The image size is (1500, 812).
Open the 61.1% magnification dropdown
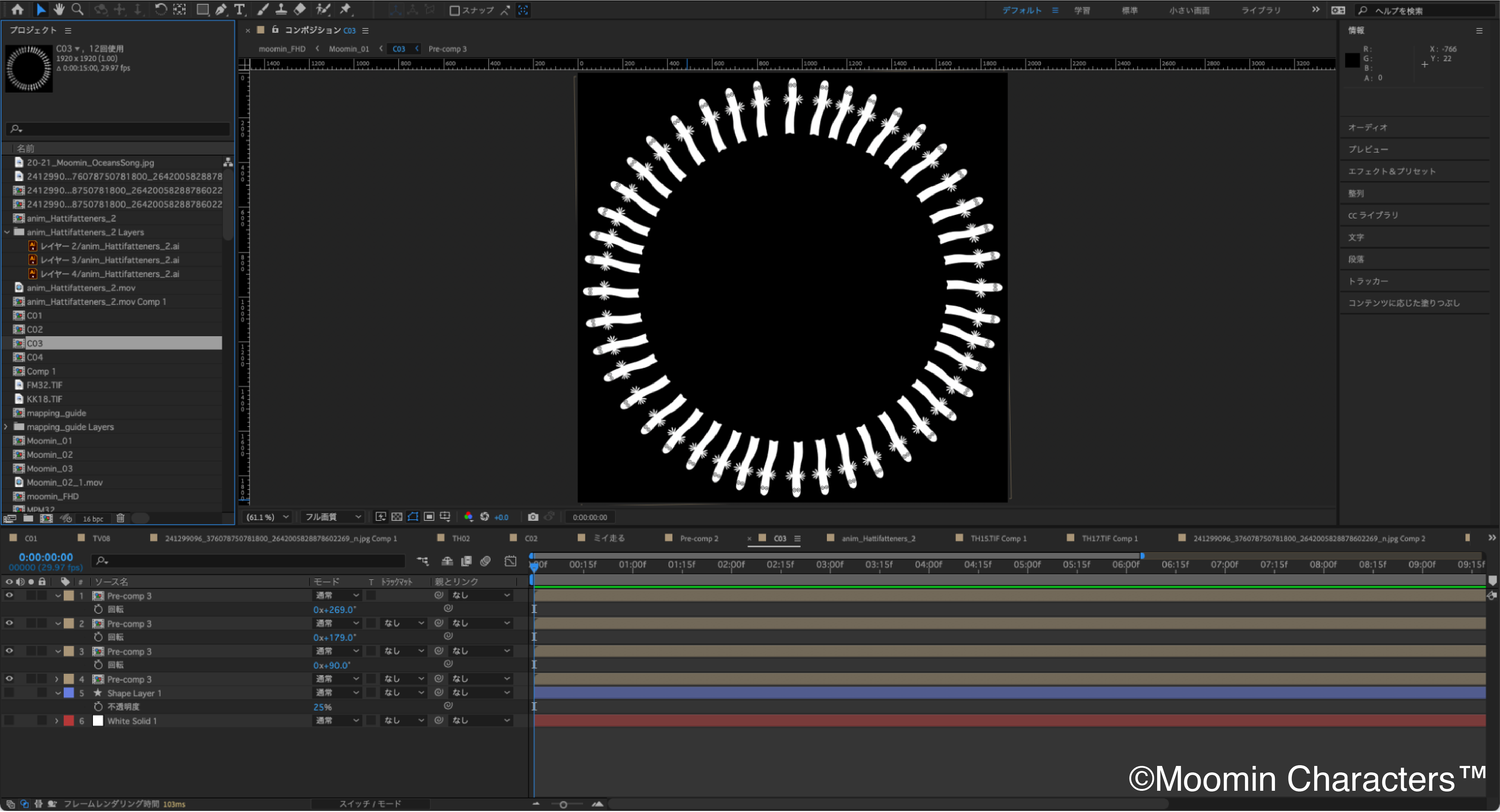click(x=268, y=517)
